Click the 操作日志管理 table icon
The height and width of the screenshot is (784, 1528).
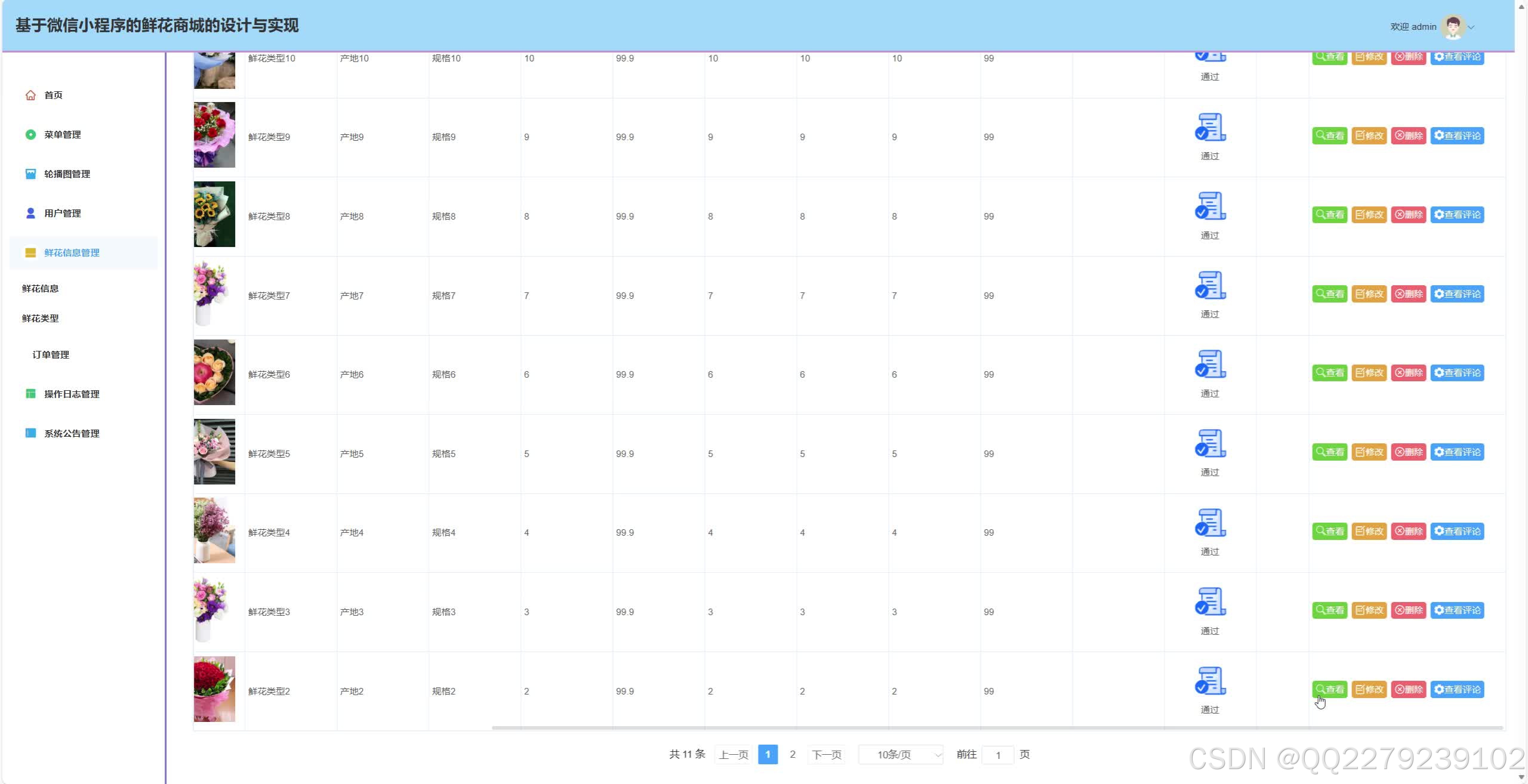[x=30, y=394]
